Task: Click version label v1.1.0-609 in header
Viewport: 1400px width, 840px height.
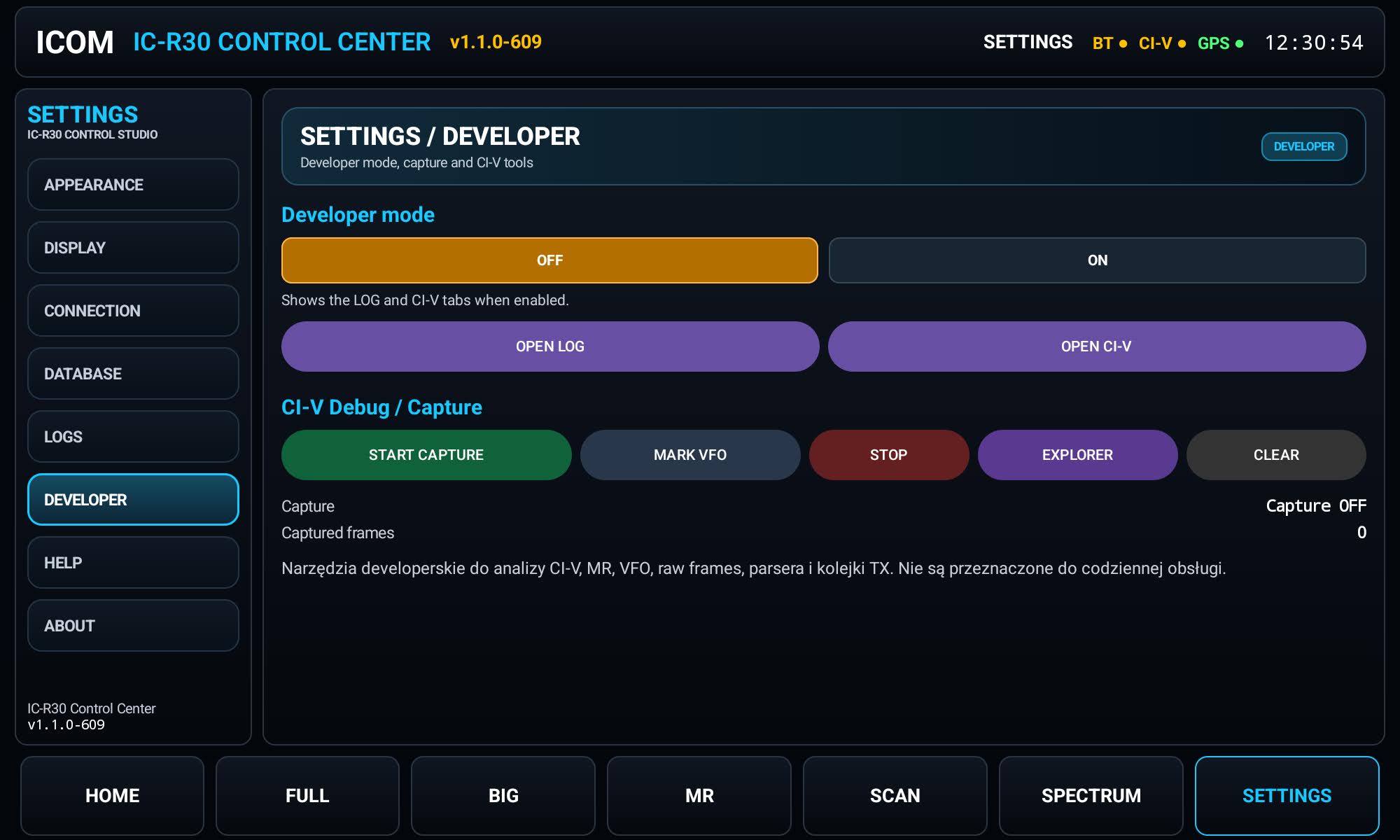Action: [496, 42]
